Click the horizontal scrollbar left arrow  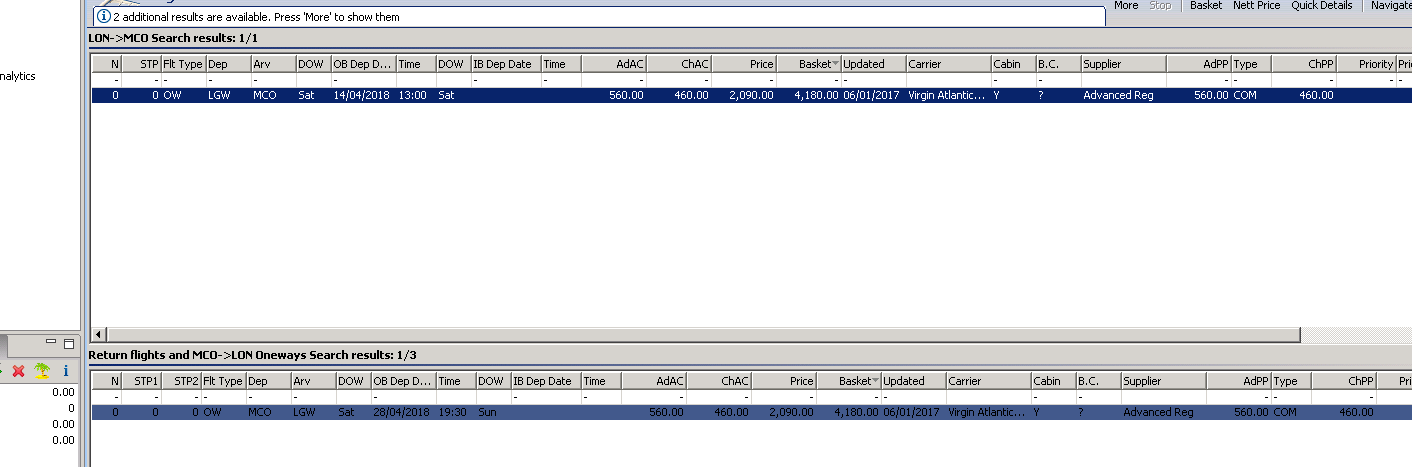coord(98,334)
